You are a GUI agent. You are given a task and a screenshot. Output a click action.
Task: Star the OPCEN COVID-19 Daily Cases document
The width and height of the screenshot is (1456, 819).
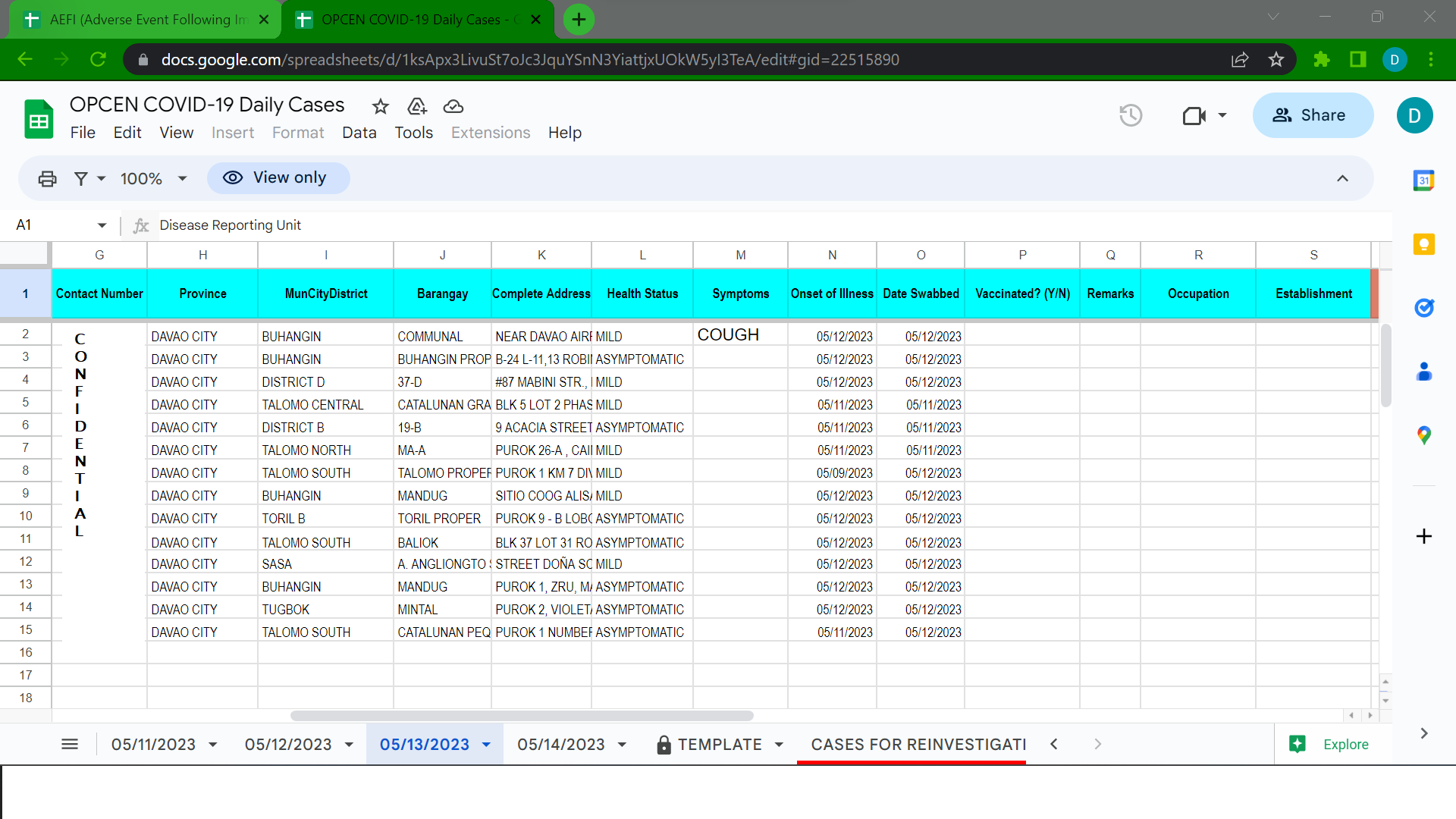point(381,106)
